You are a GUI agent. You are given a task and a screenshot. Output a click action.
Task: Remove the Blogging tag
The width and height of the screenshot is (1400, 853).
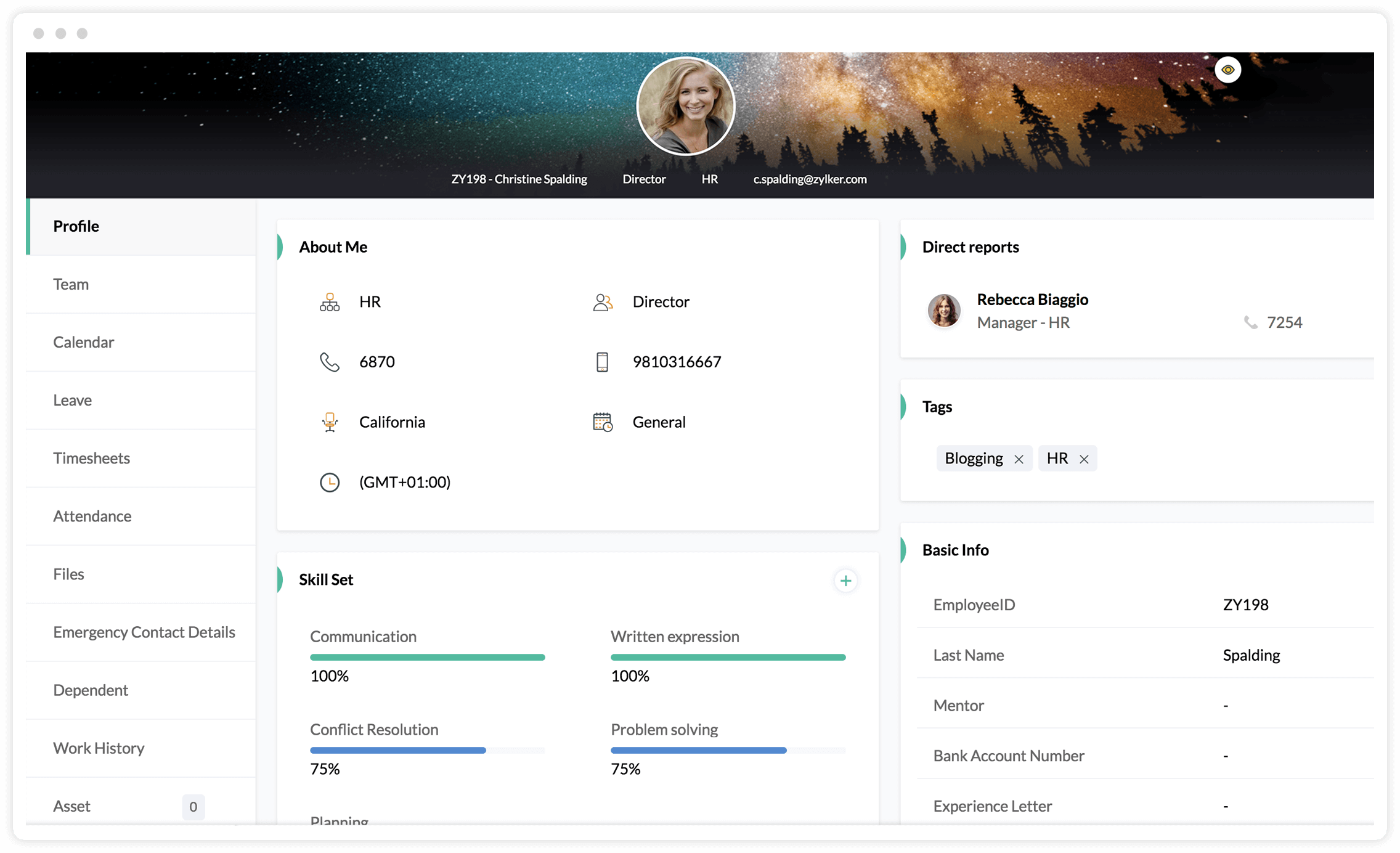click(x=1019, y=458)
